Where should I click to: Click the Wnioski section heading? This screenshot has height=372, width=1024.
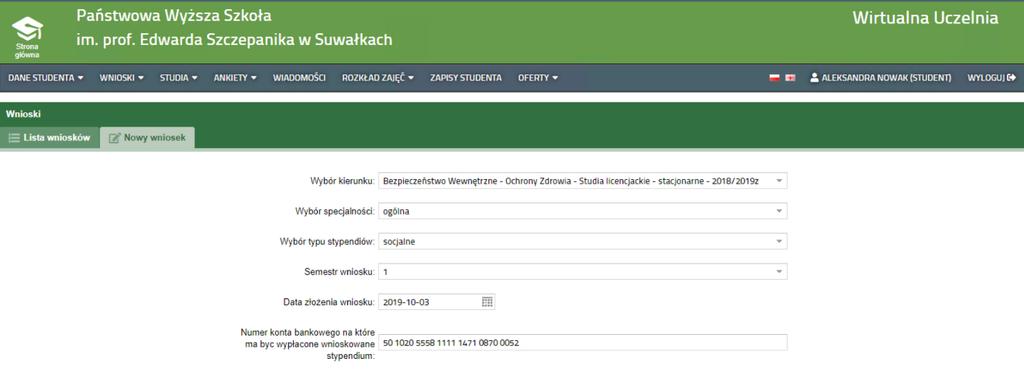[x=24, y=114]
